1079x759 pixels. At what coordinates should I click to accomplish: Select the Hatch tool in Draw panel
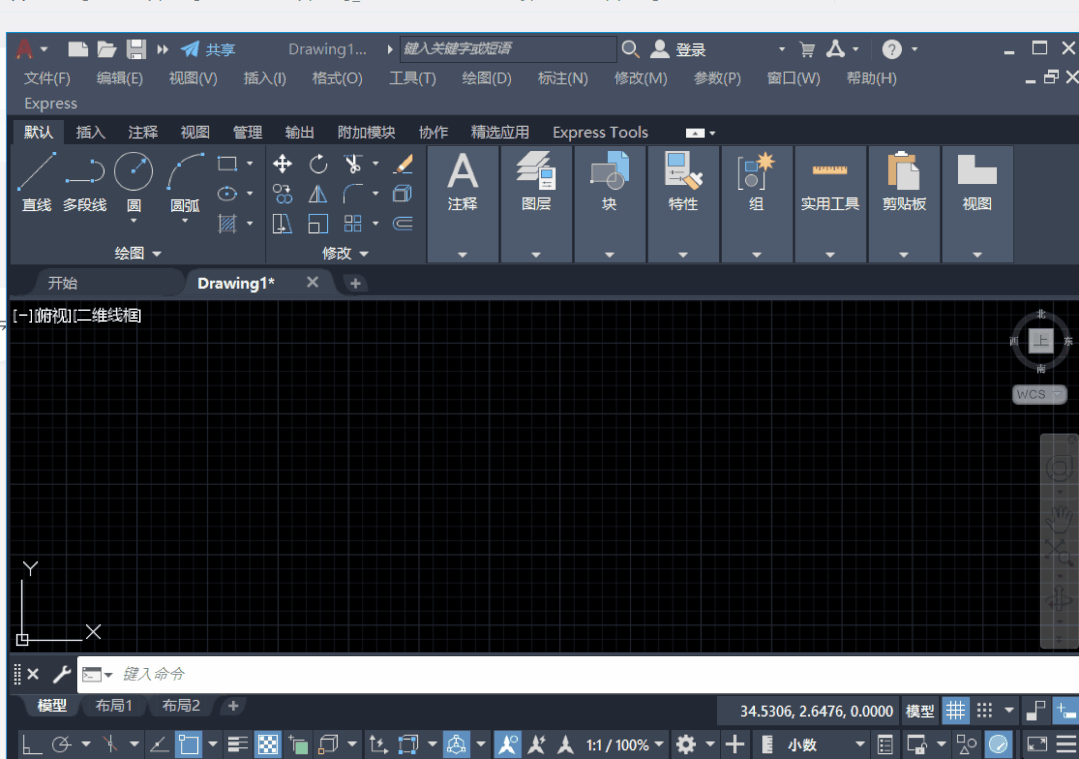(x=227, y=224)
